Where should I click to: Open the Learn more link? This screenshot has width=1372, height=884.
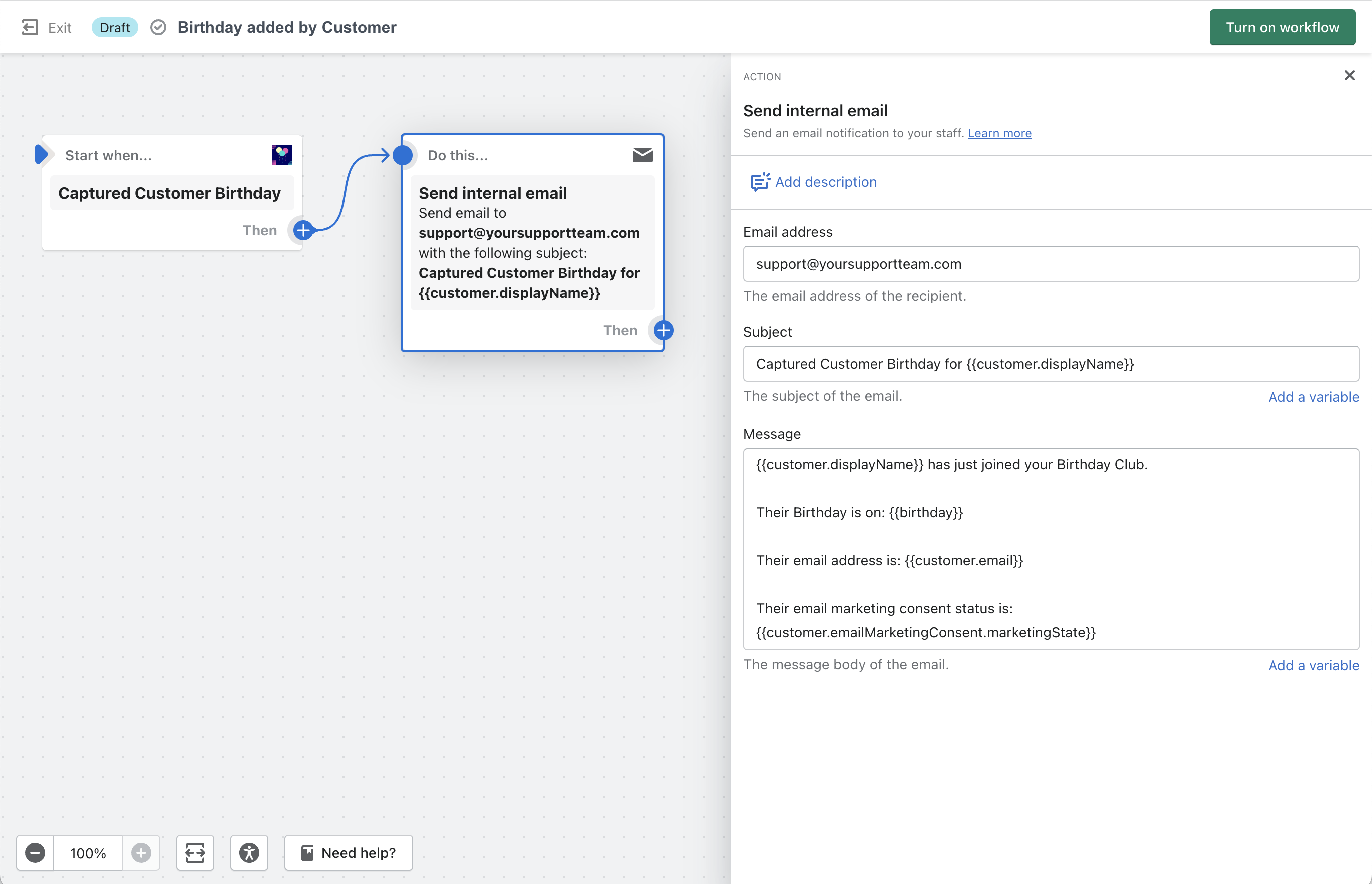click(999, 133)
